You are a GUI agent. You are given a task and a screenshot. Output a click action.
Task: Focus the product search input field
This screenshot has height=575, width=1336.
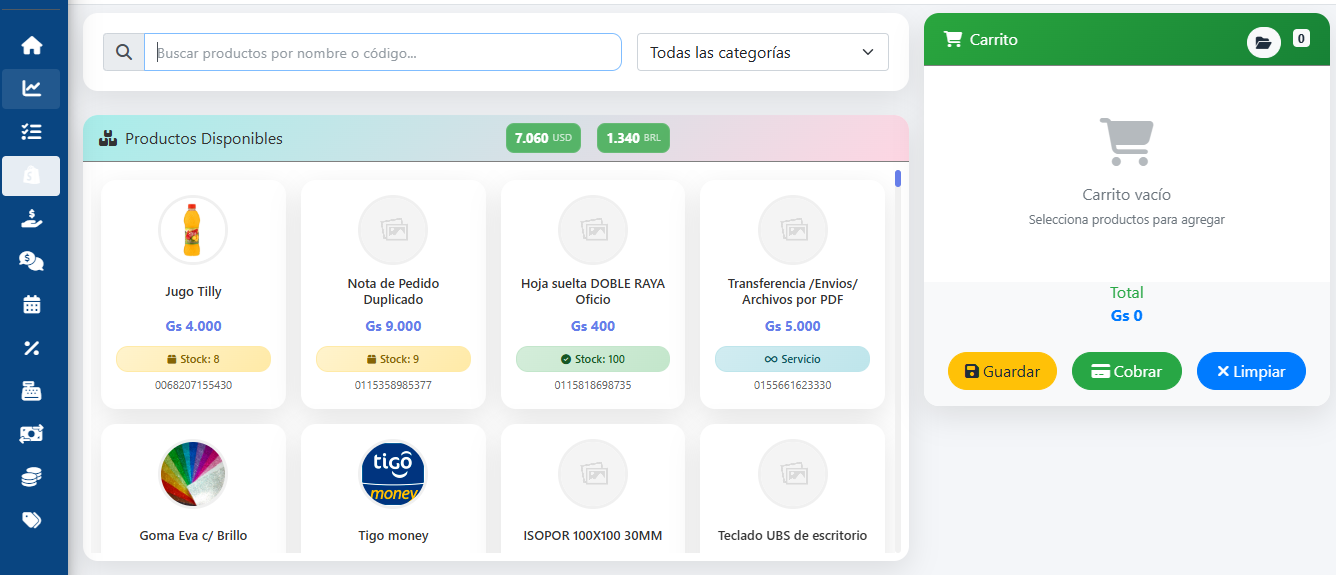pyautogui.click(x=383, y=52)
